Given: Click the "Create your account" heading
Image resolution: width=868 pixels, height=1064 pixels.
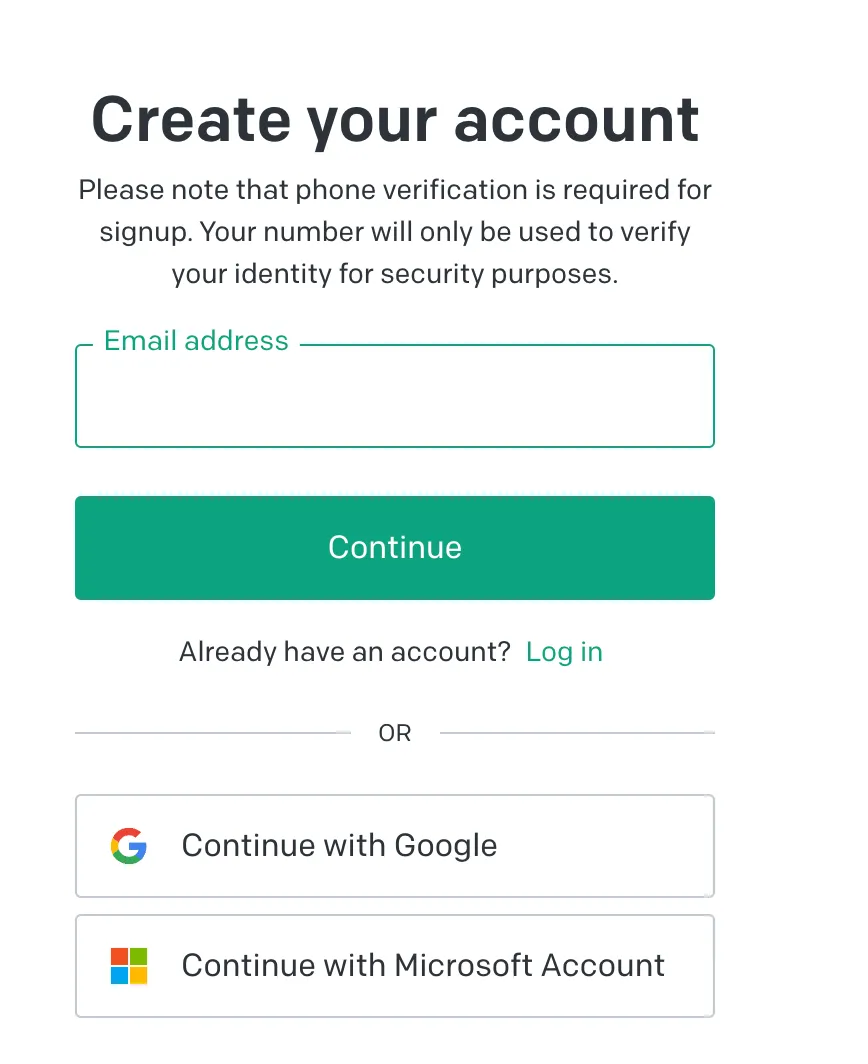Looking at the screenshot, I should [394, 120].
